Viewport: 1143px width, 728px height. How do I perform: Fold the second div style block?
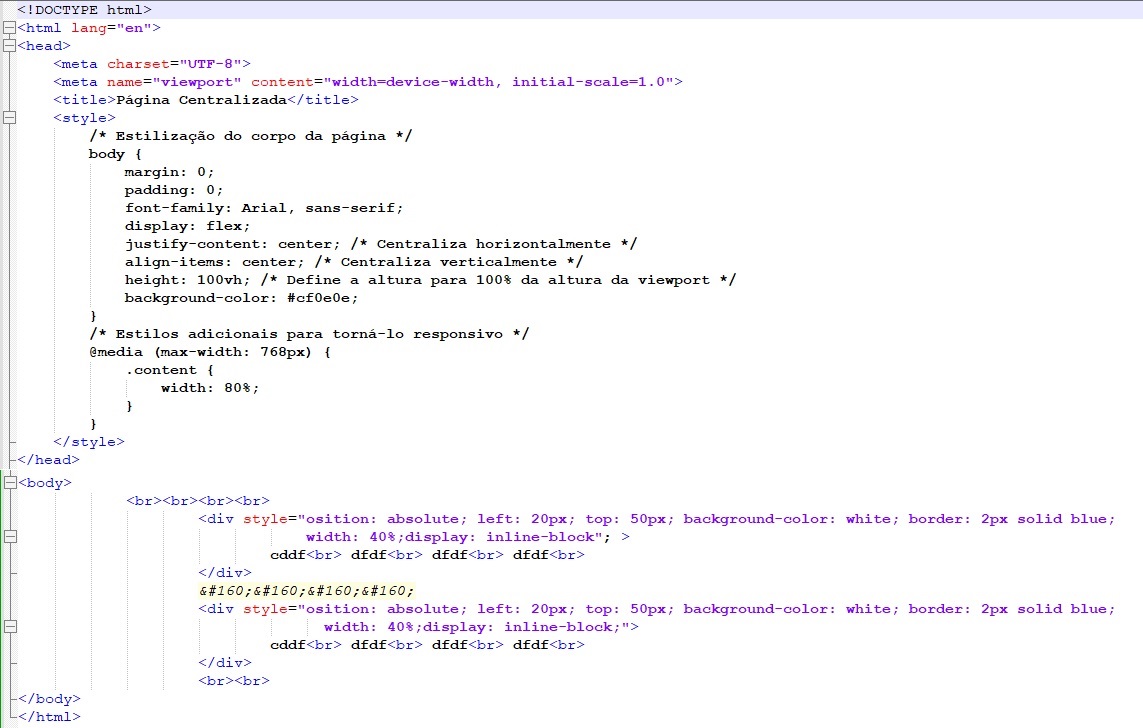click(10, 627)
